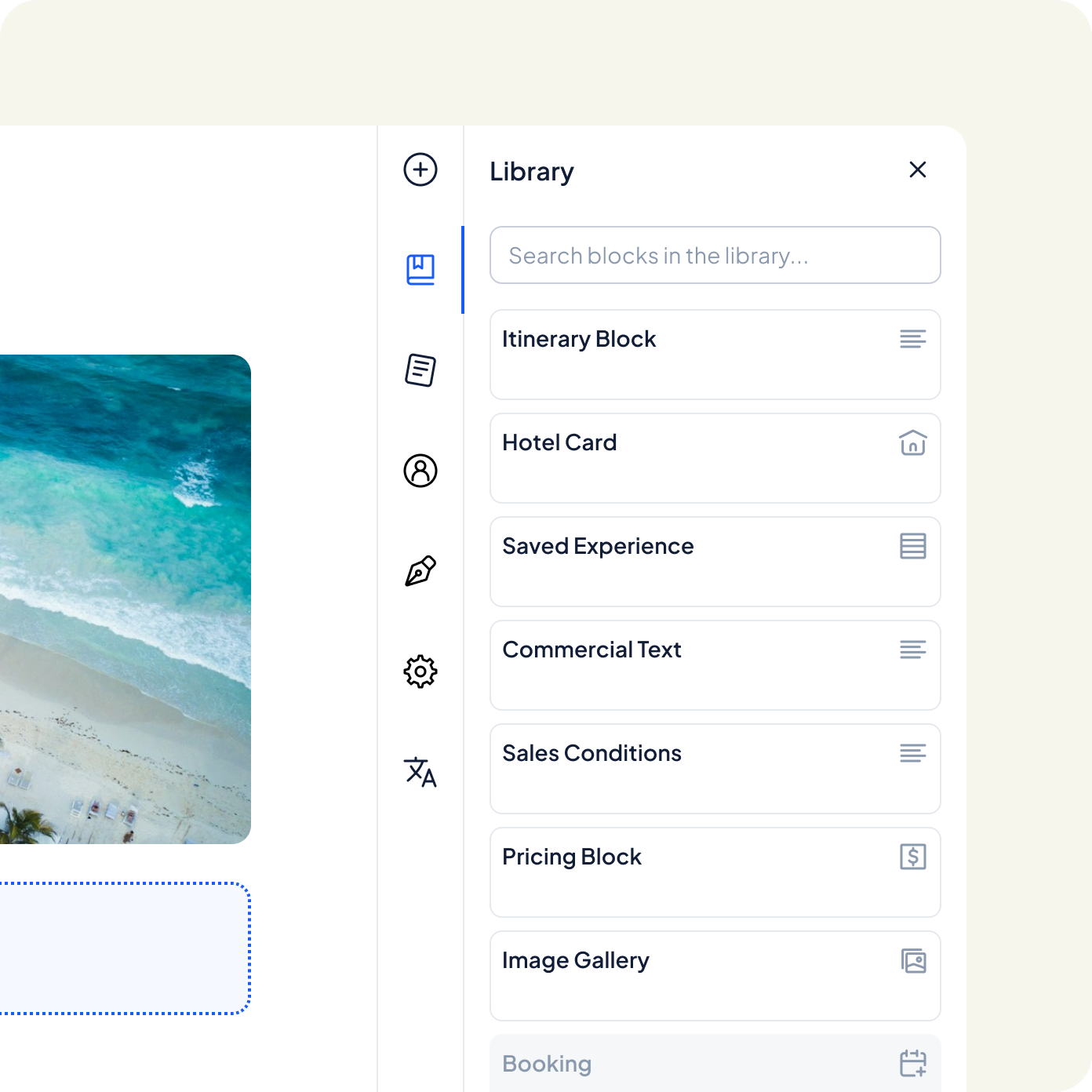
Task: Select the Itinerary Block card
Action: [715, 355]
